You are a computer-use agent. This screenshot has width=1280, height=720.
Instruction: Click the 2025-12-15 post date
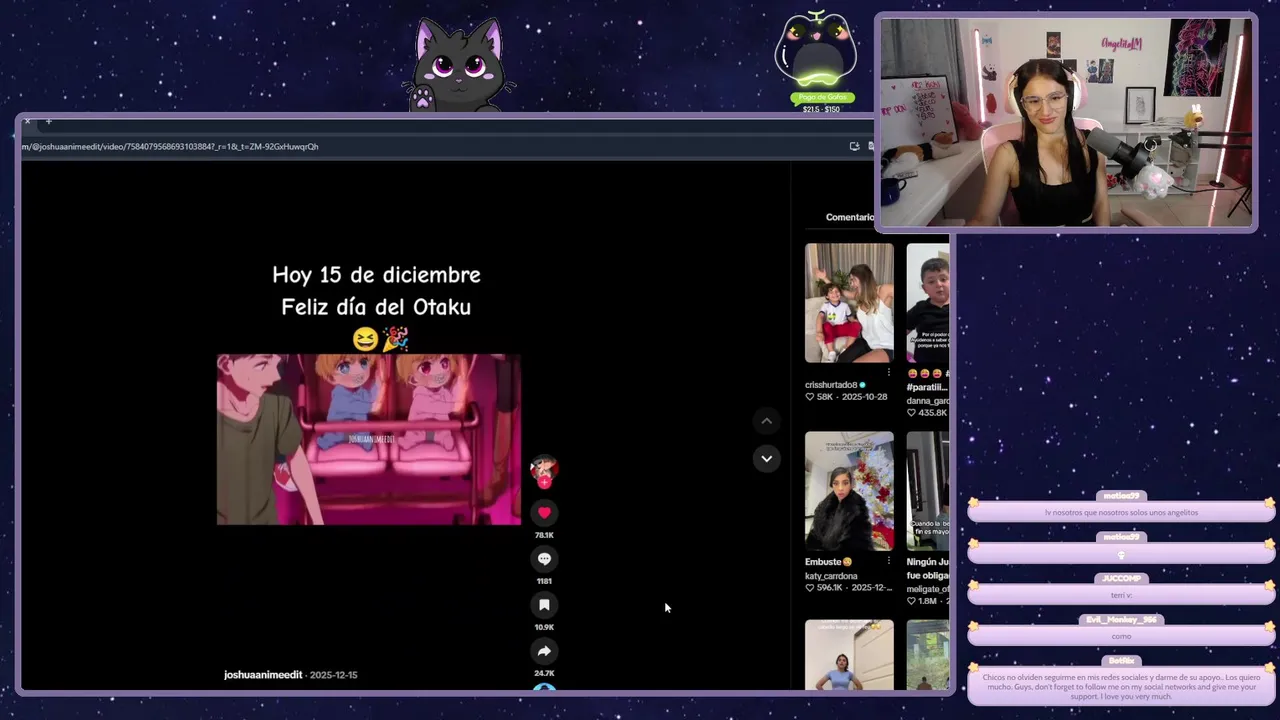tap(333, 675)
